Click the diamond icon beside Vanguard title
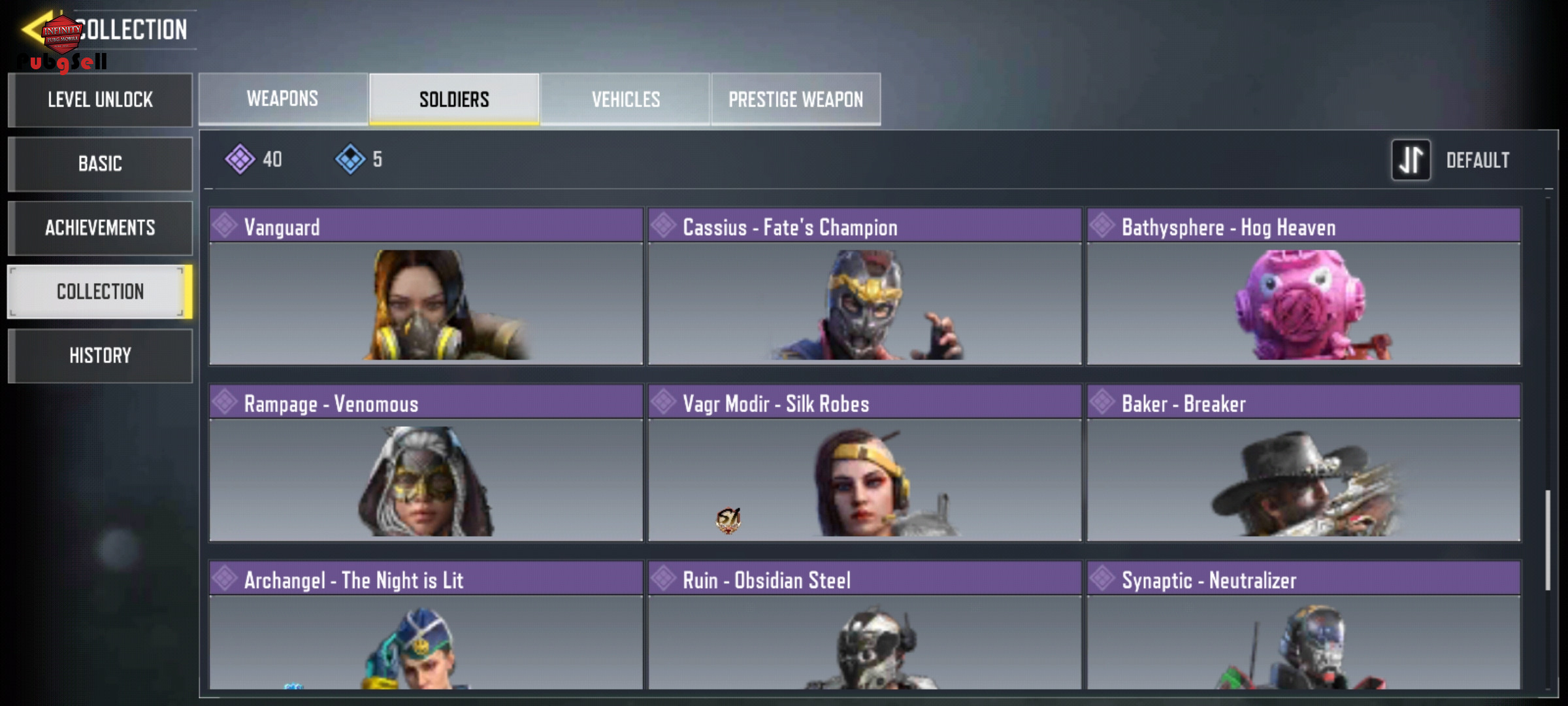Screen dimensions: 1568x706 point(225,226)
